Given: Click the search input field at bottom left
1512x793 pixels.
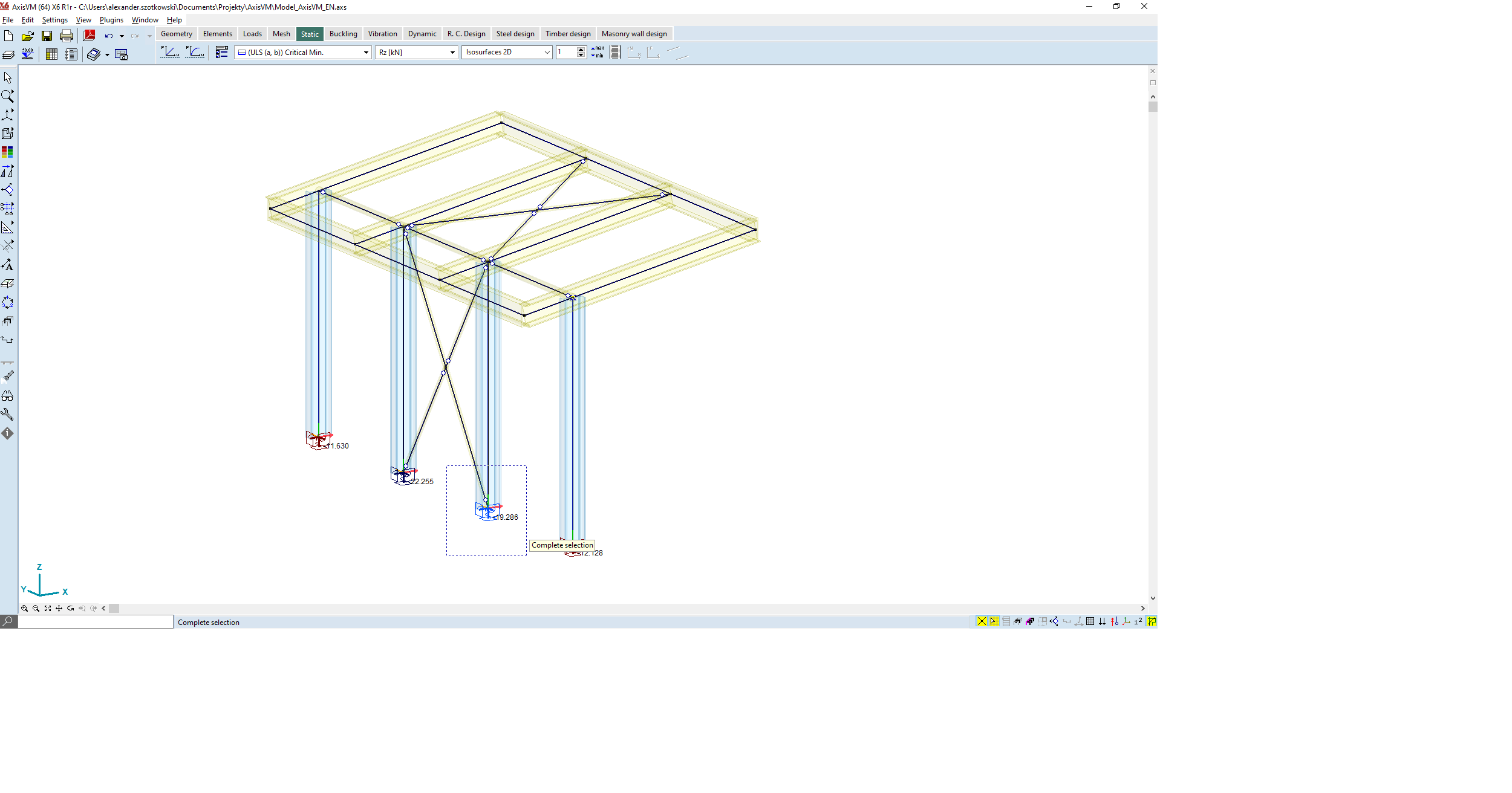Looking at the screenshot, I should 96,622.
